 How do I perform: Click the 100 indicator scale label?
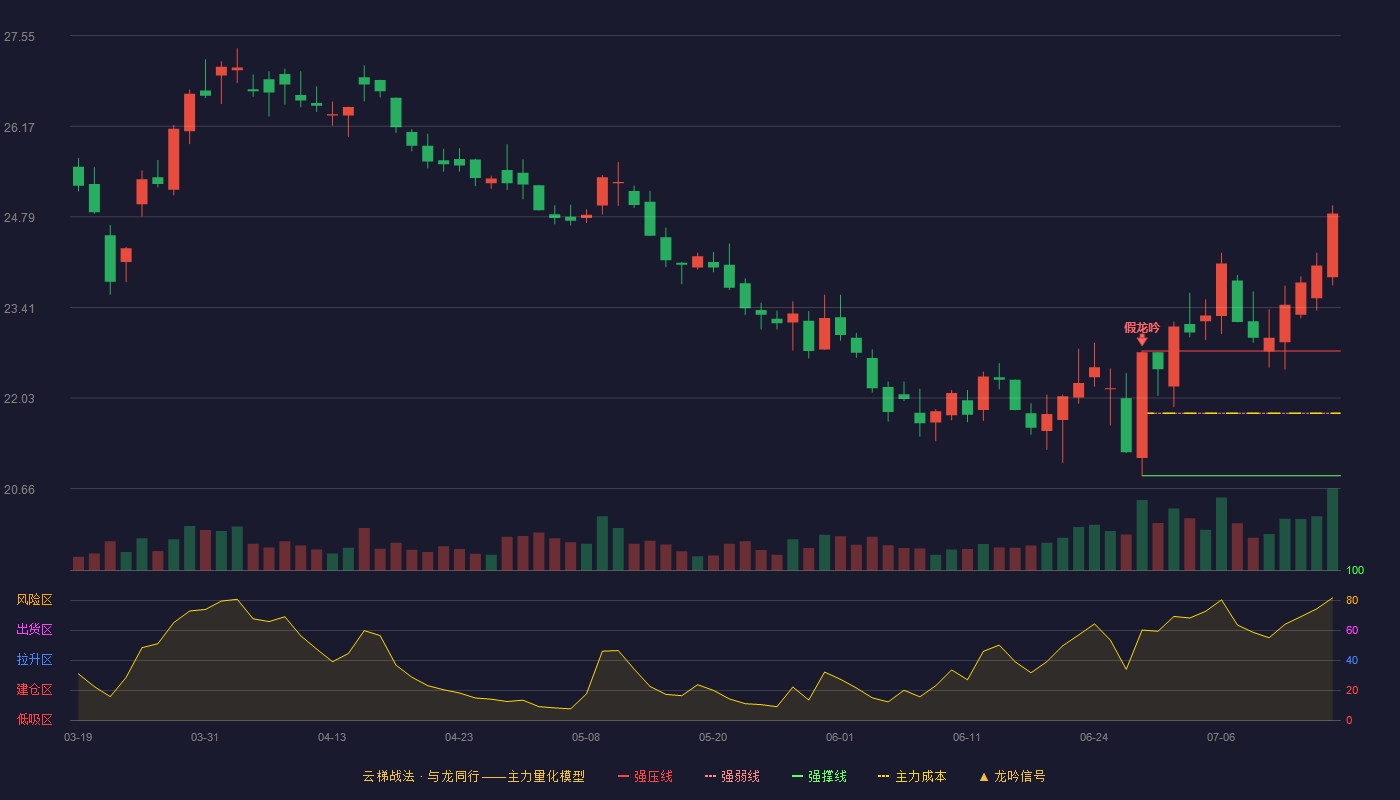coord(1355,571)
